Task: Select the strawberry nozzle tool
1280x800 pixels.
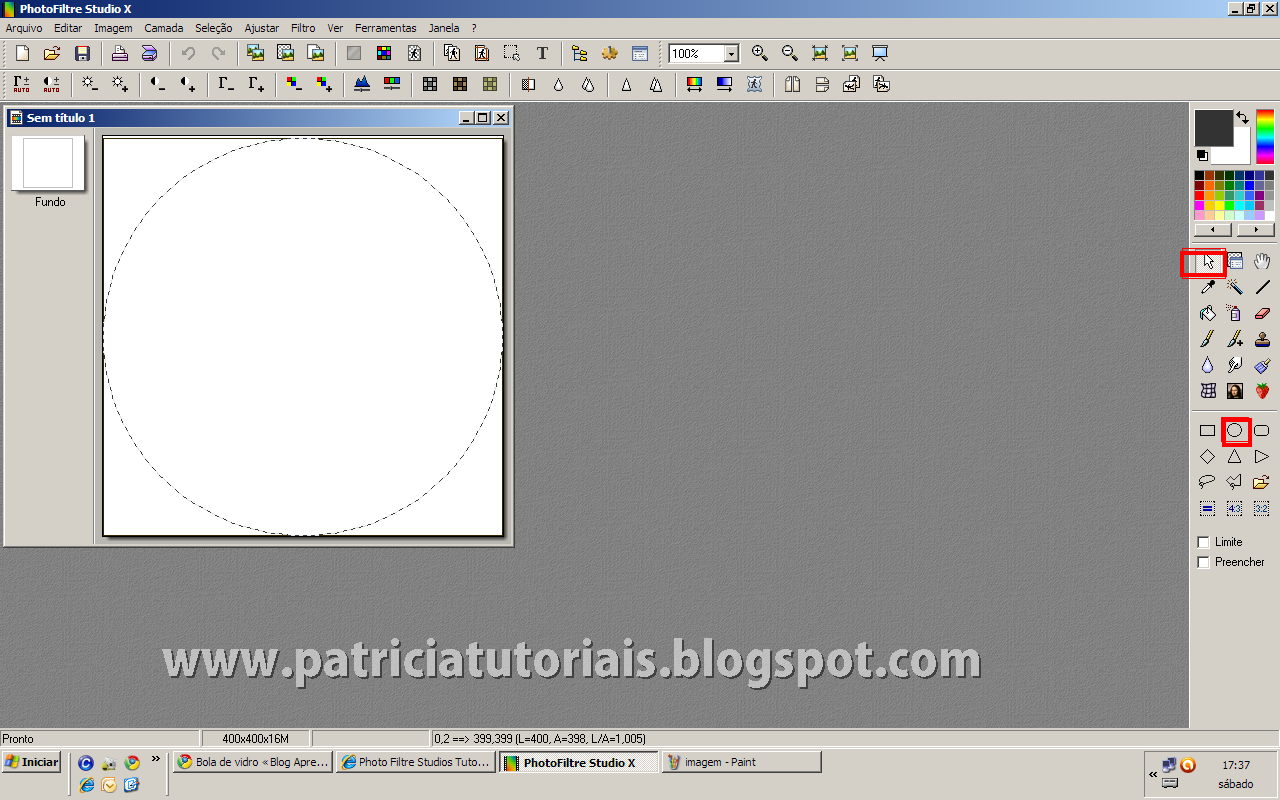Action: coord(1262,391)
